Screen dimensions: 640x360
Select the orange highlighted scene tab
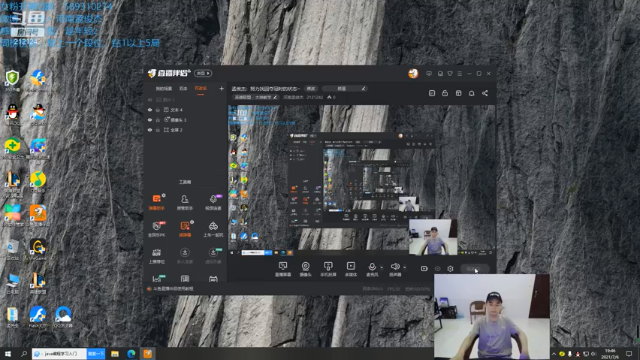(x=200, y=89)
